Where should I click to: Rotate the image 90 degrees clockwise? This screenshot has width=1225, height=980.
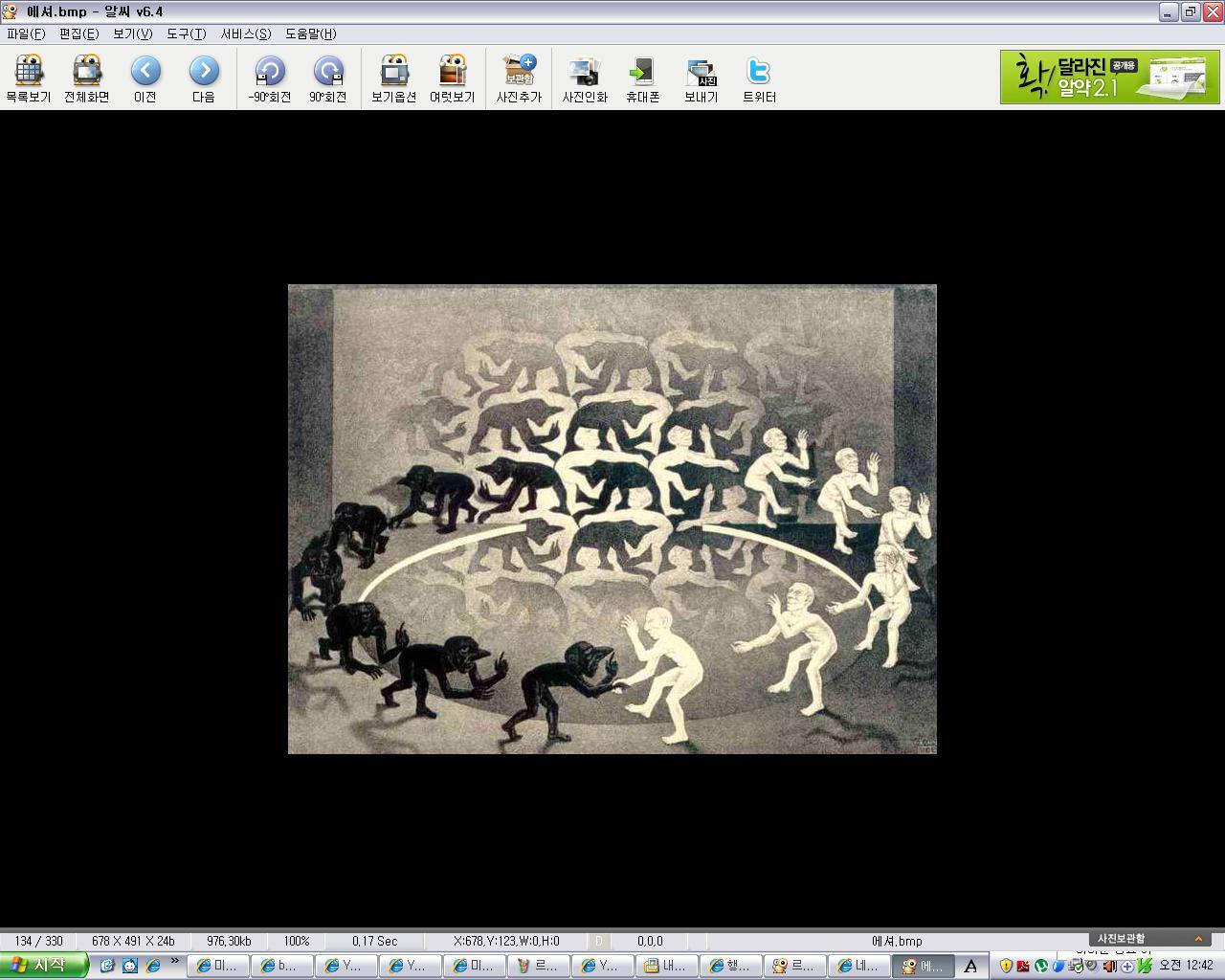pos(328,78)
